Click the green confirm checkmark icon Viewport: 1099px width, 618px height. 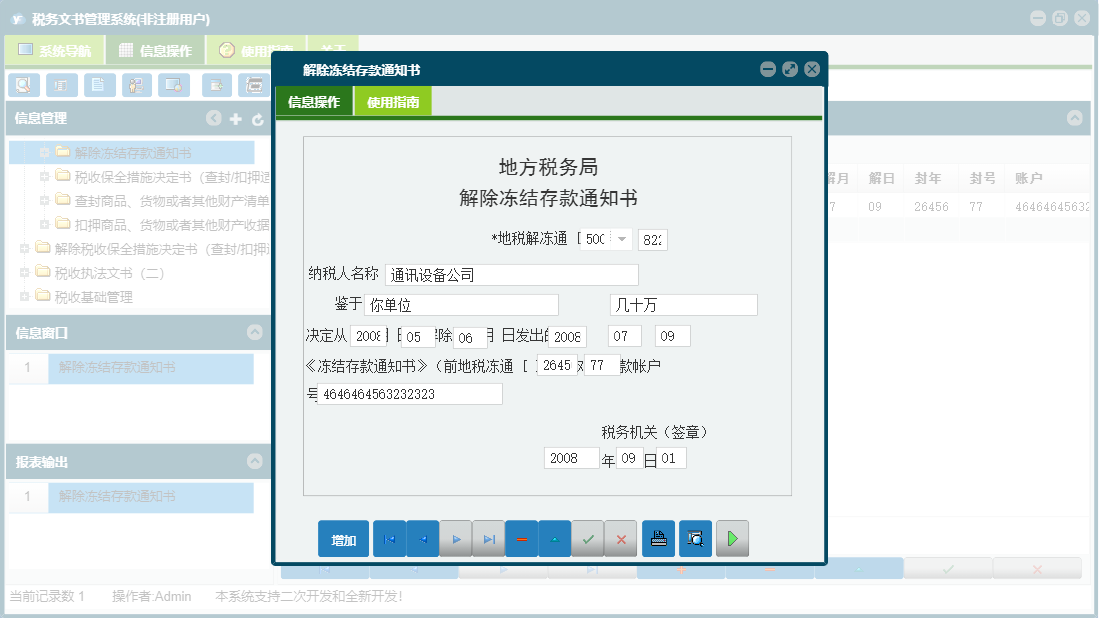pos(588,538)
